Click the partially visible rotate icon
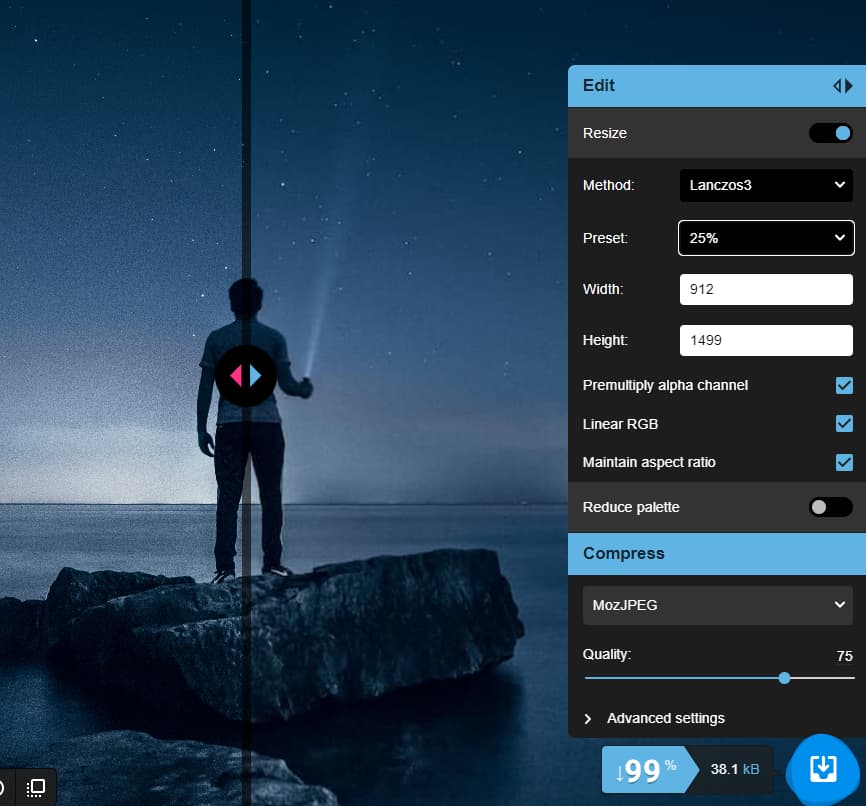 click(x=3, y=787)
